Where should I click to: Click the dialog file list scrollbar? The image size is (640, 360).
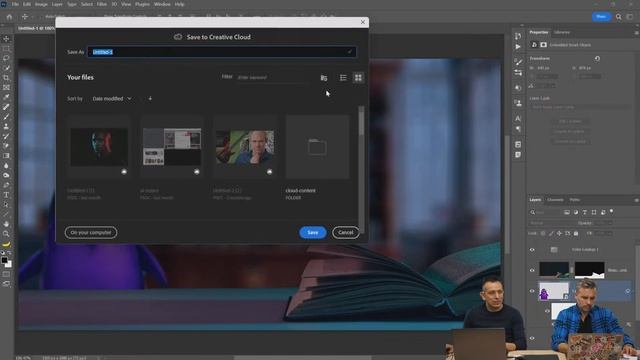pyautogui.click(x=361, y=121)
